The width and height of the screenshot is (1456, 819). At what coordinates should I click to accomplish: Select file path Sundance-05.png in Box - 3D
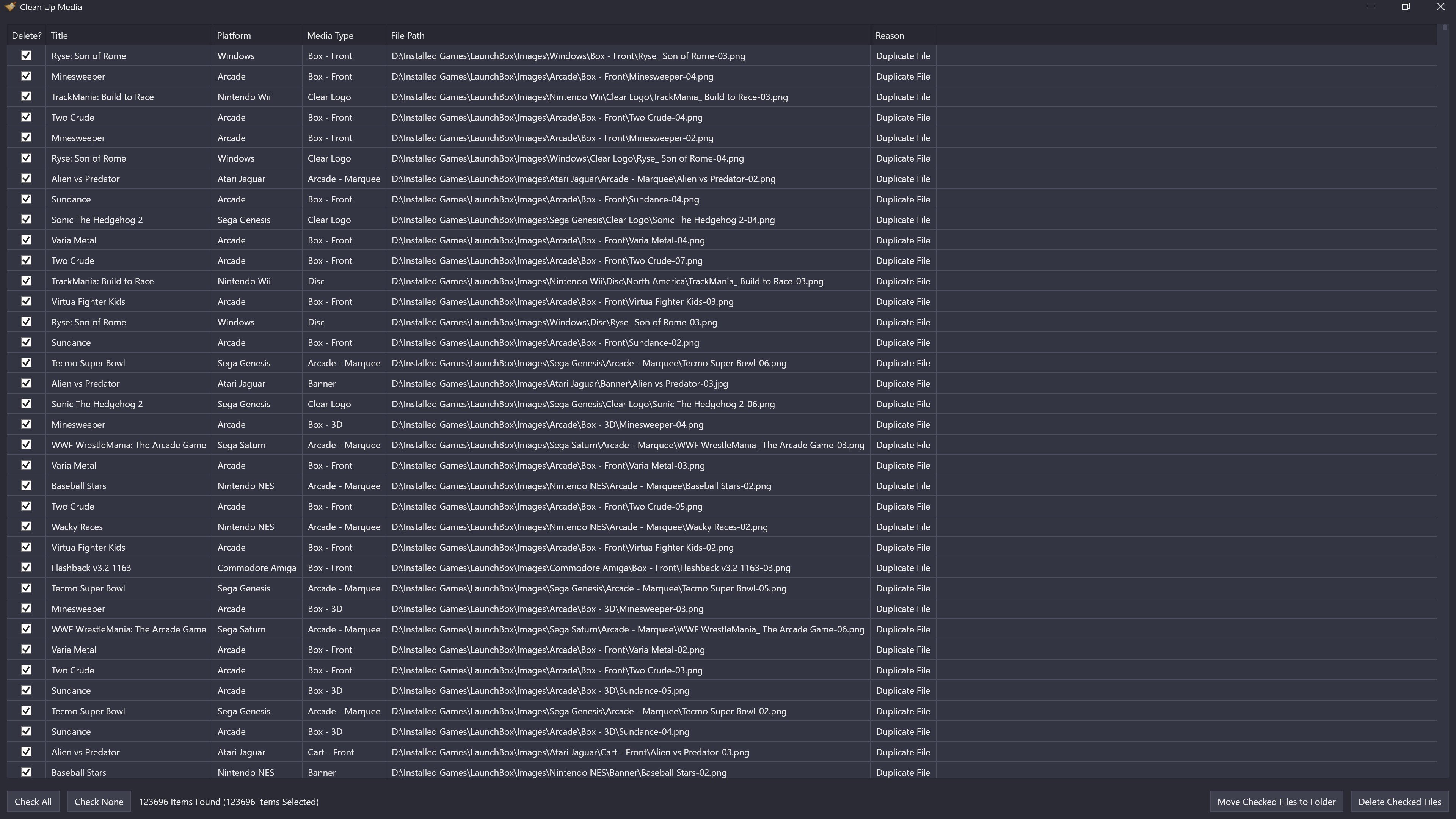point(540,691)
